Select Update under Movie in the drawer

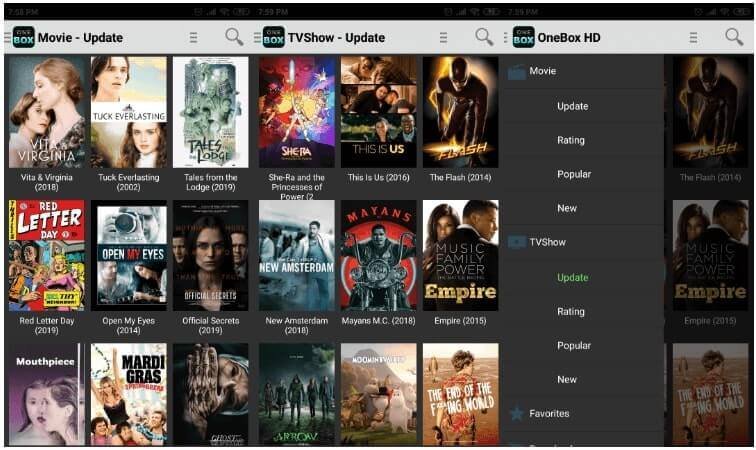click(572, 106)
